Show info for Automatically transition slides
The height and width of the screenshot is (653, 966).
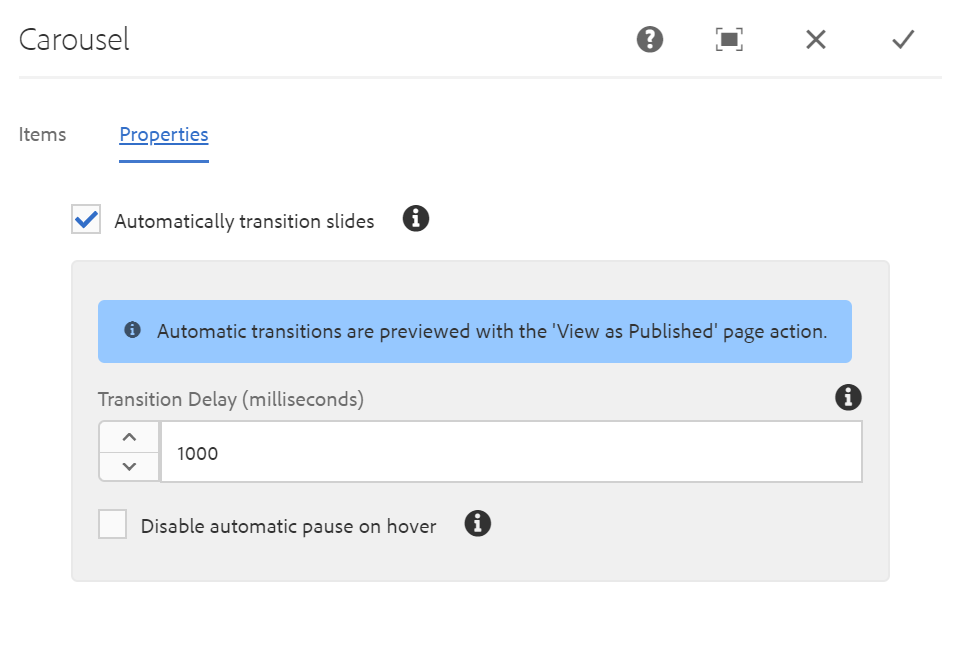coord(416,219)
